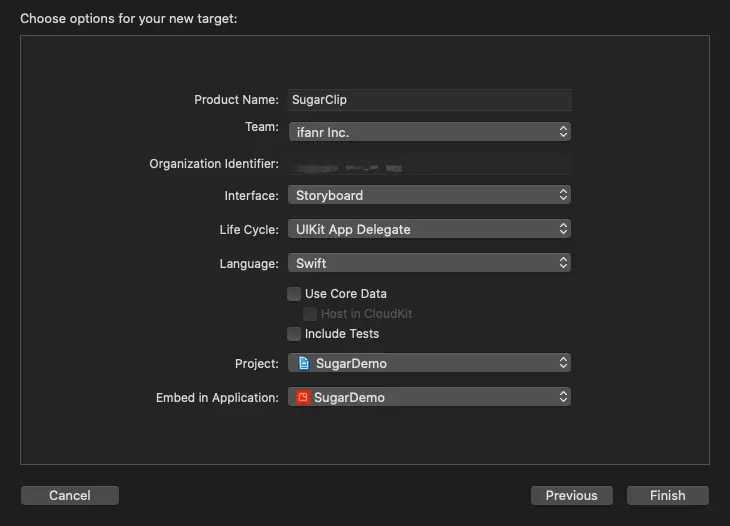Click the Product Name text field
730x526 pixels.
pyautogui.click(x=429, y=100)
